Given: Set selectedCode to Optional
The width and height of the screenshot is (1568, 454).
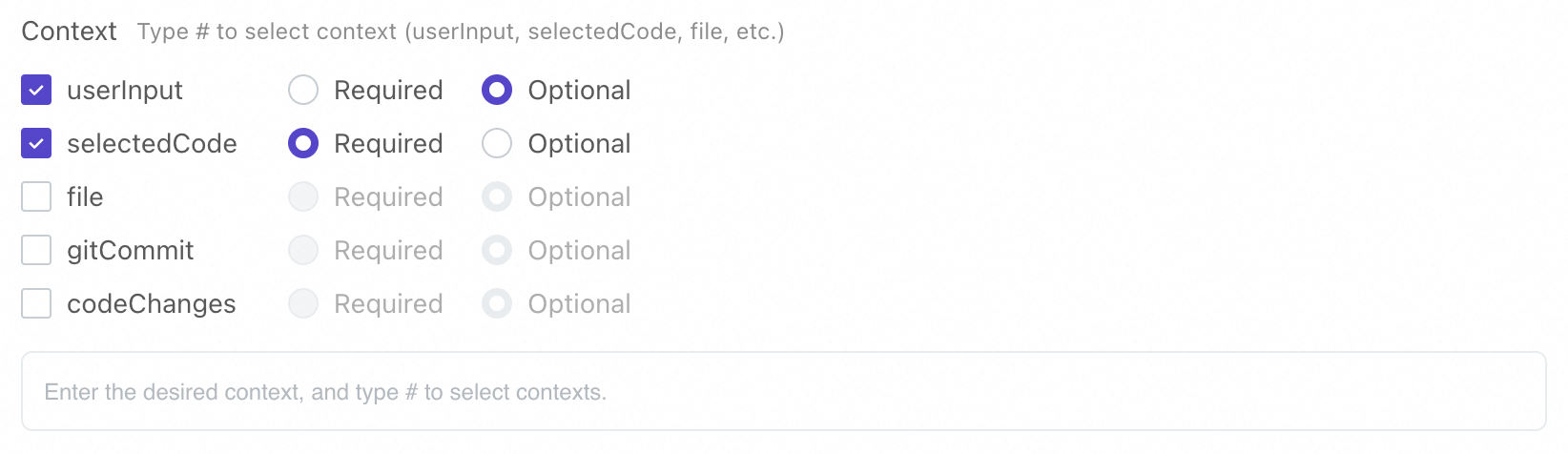Looking at the screenshot, I should click(x=497, y=144).
